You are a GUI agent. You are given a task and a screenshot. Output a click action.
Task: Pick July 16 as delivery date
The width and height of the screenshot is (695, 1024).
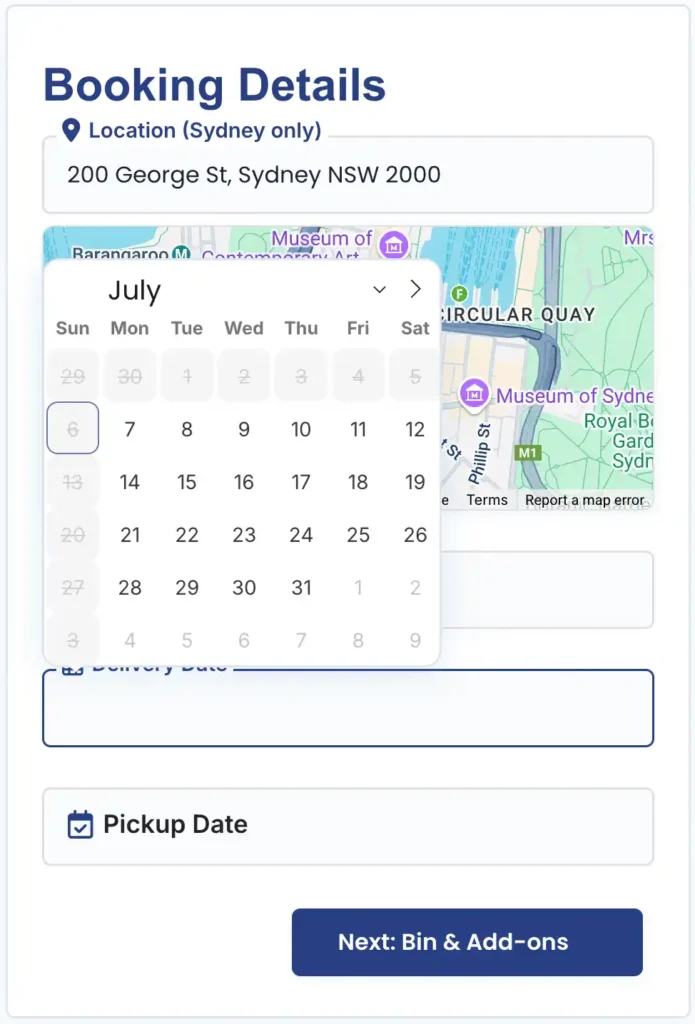click(x=244, y=482)
